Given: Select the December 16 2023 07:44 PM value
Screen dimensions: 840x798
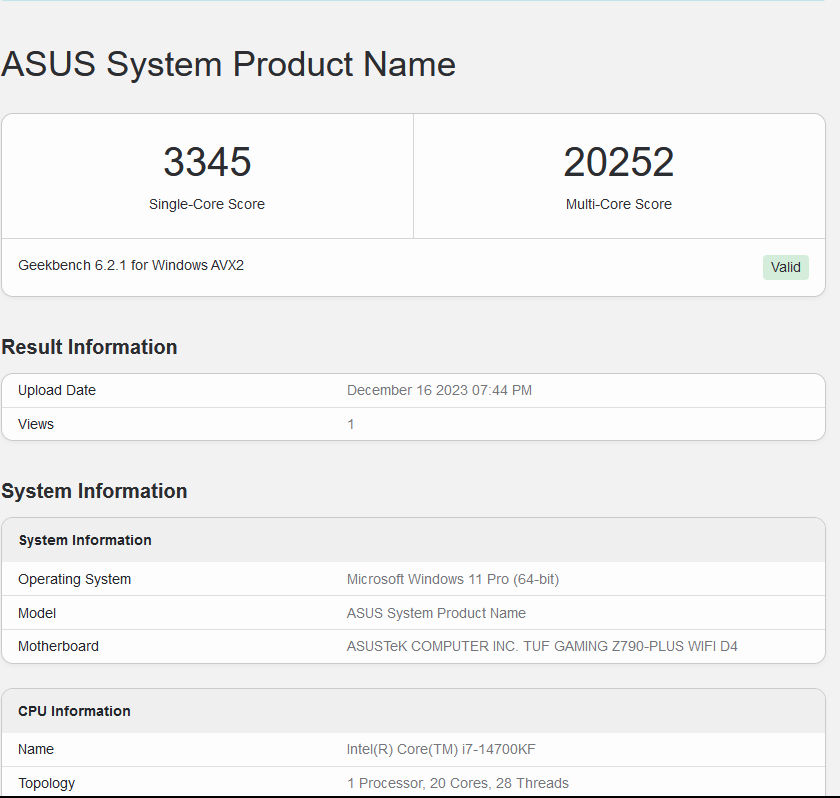Looking at the screenshot, I should [439, 390].
